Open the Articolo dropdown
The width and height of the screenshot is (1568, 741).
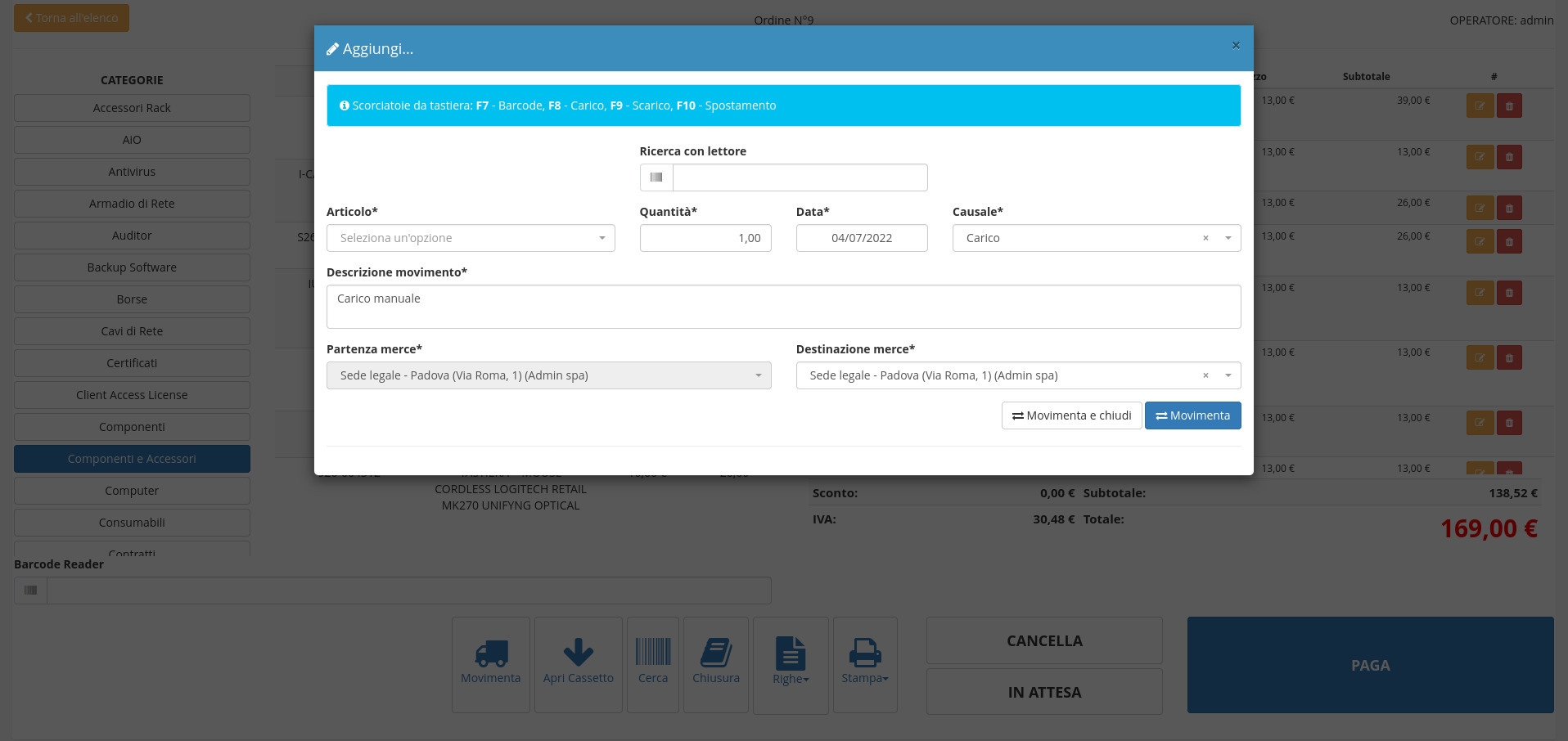click(x=471, y=238)
